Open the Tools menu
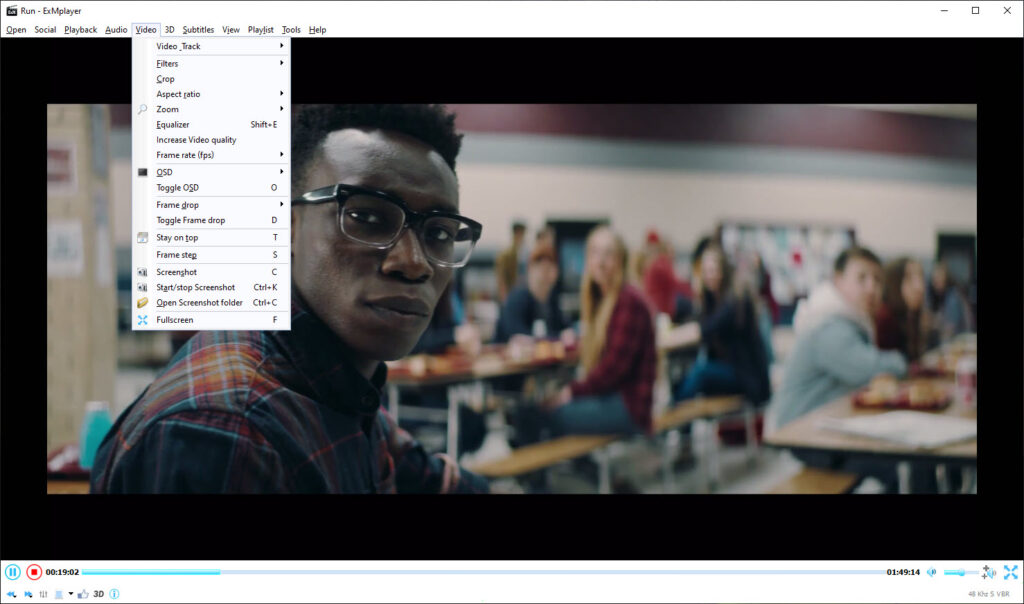Viewport: 1024px width, 604px height. point(291,29)
